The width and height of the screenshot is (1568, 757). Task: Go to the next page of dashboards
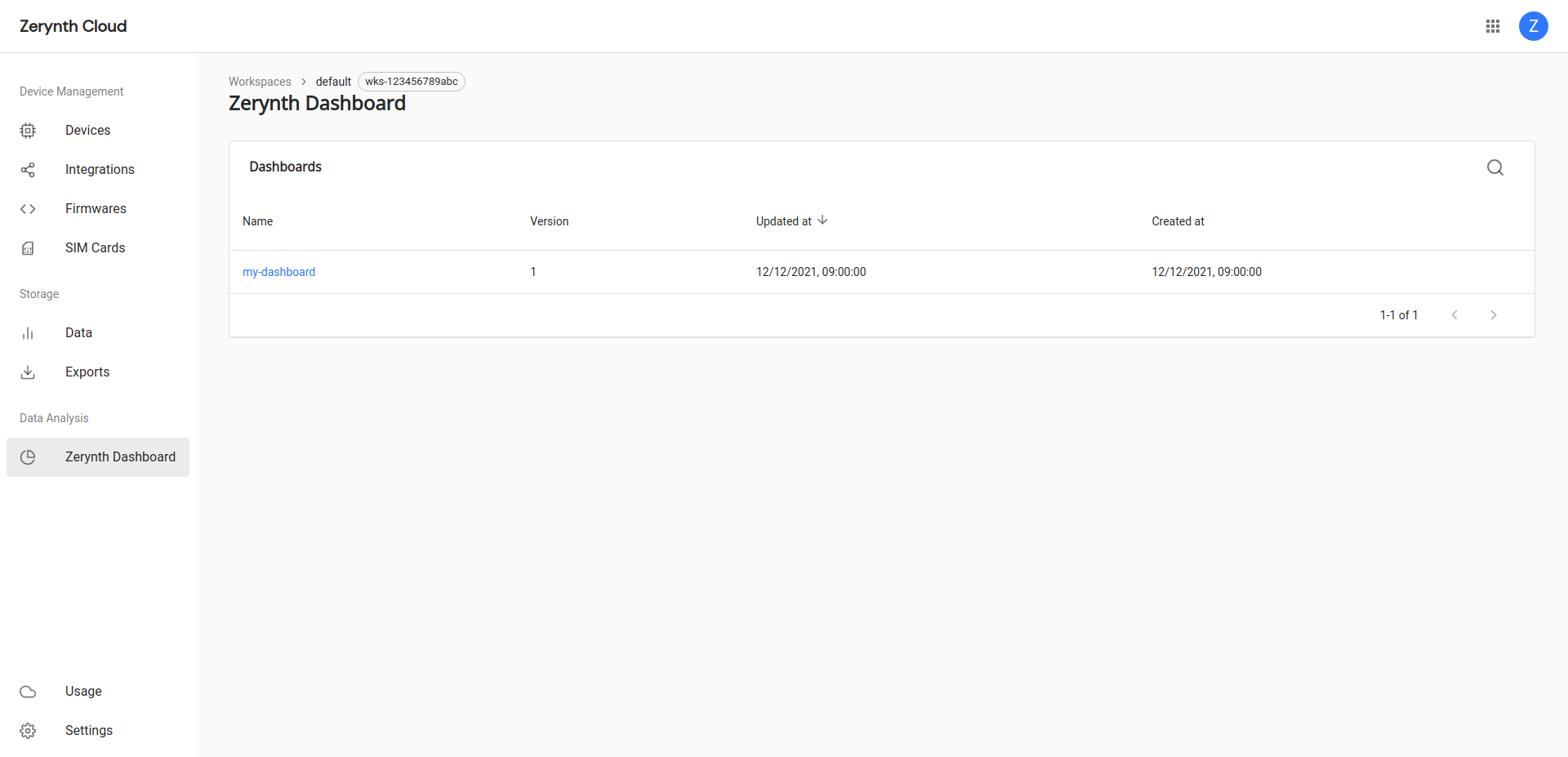[1494, 315]
